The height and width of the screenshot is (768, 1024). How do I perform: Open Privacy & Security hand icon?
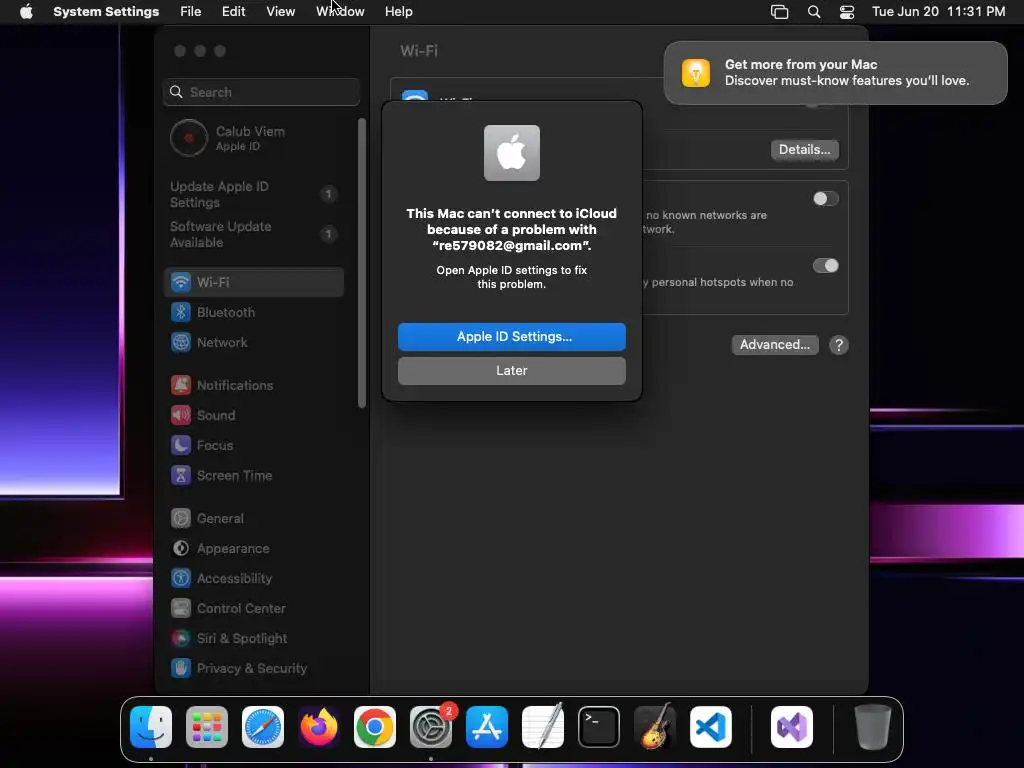tap(181, 669)
